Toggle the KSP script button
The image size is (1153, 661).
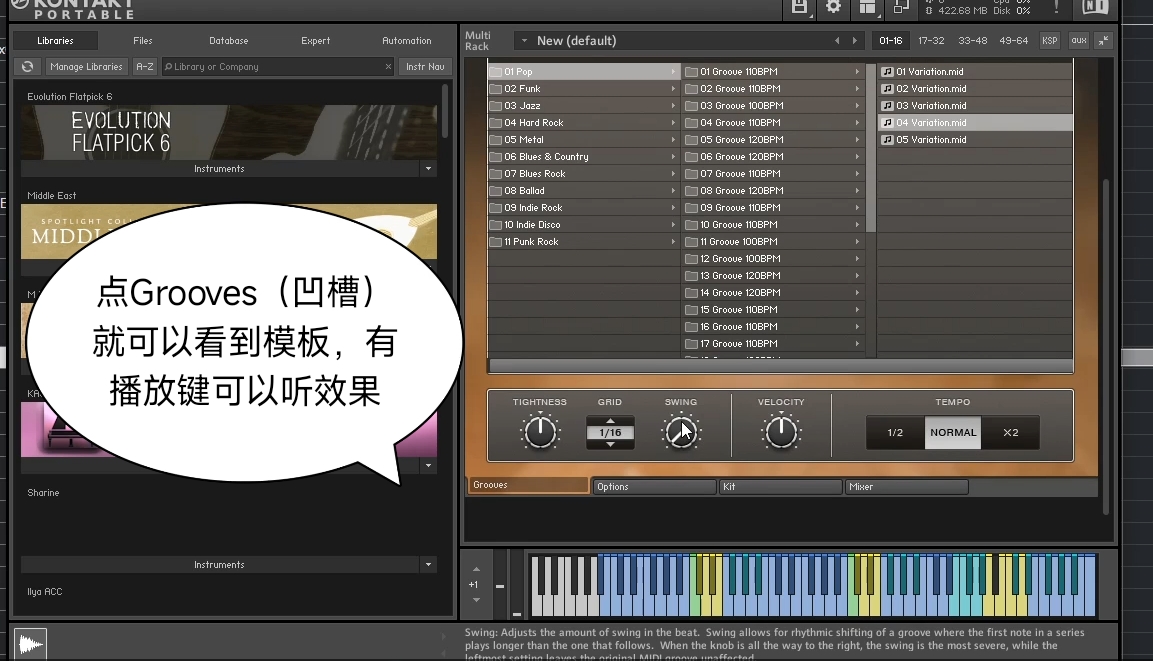pyautogui.click(x=1049, y=40)
